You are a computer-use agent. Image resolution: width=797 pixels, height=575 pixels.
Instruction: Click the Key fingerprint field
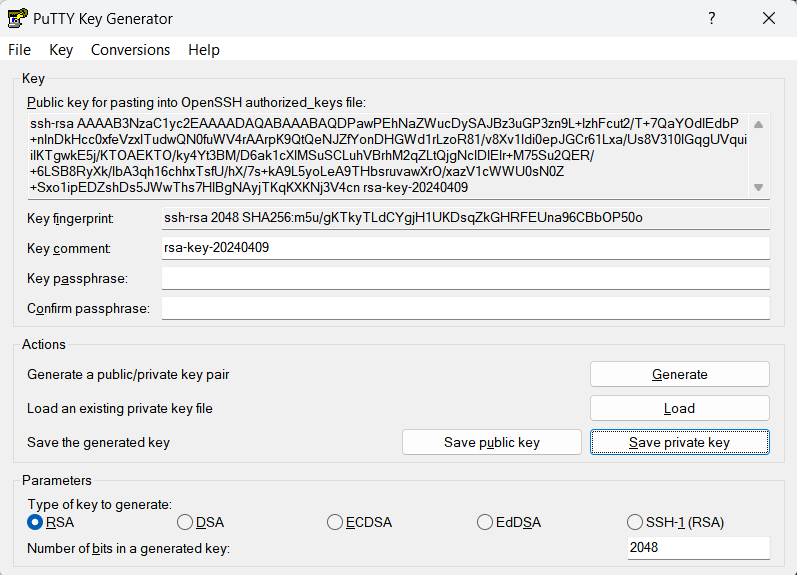click(466, 218)
